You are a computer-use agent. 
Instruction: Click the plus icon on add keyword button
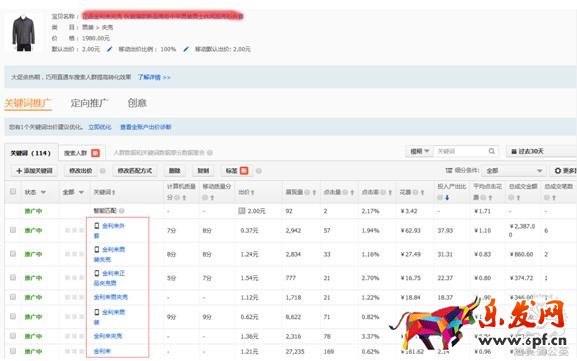pos(19,171)
